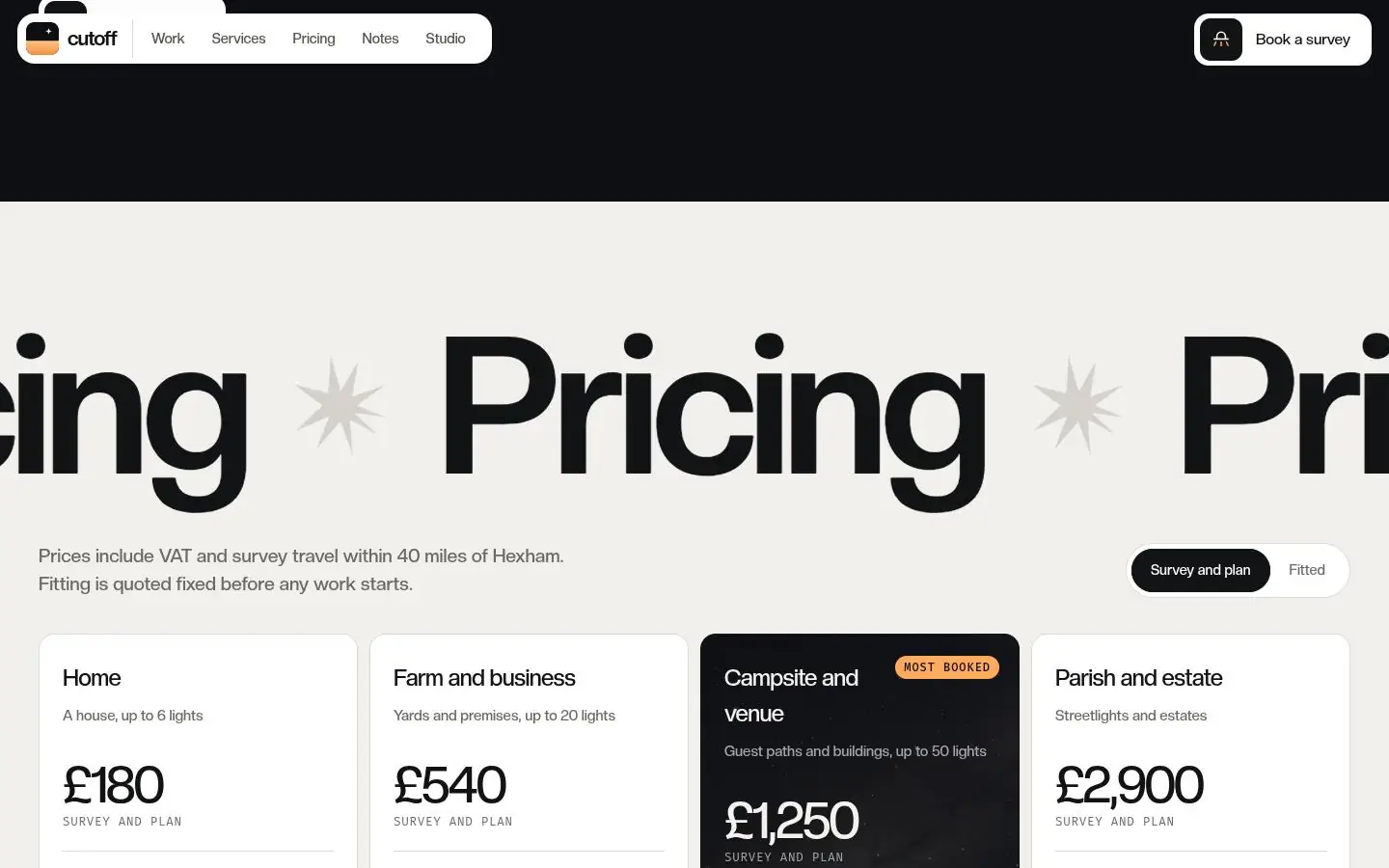The height and width of the screenshot is (868, 1389).
Task: Choose the Campsite and venue plan heading
Action: (x=791, y=695)
